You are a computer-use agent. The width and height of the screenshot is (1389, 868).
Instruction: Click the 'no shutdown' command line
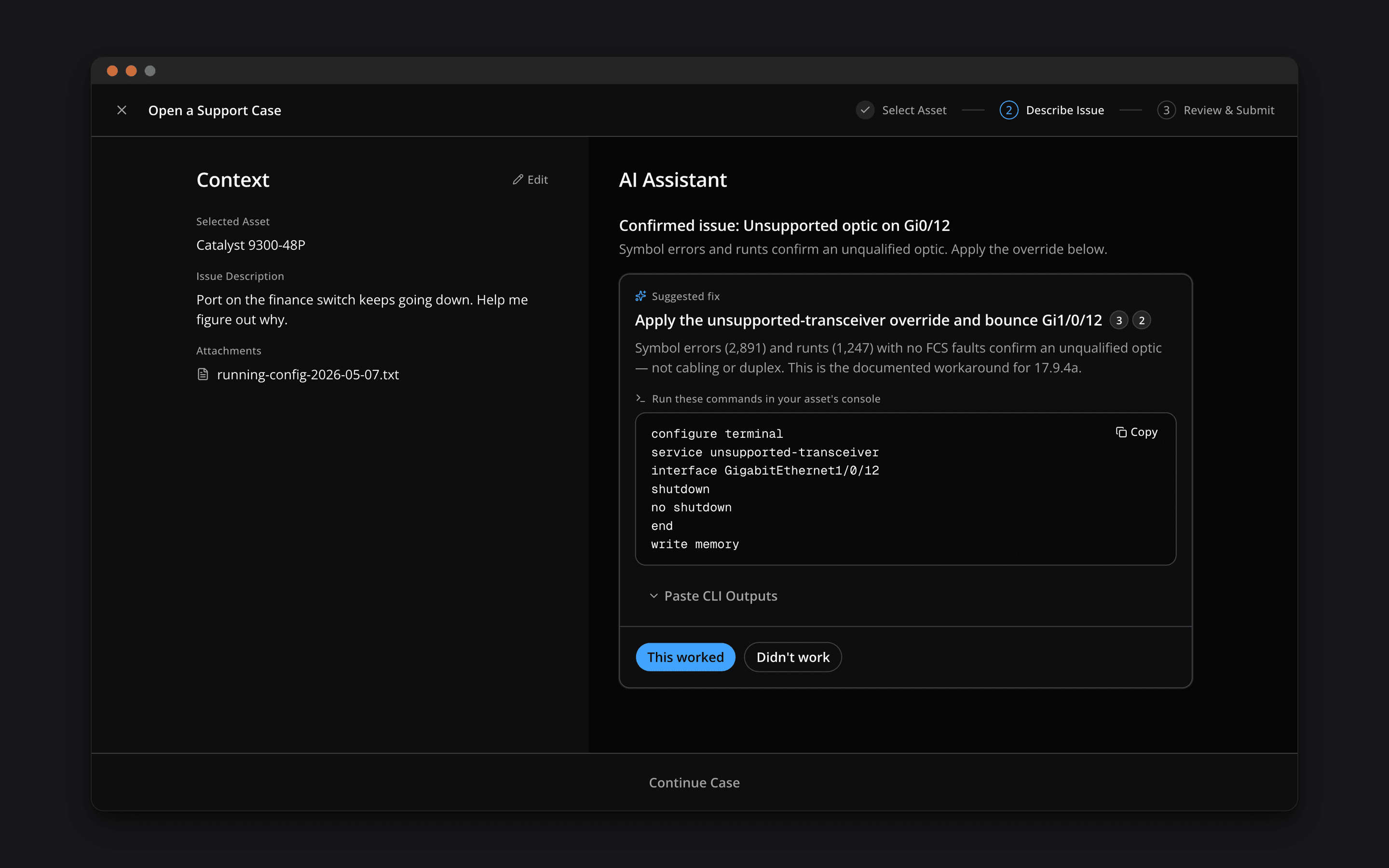(x=691, y=507)
